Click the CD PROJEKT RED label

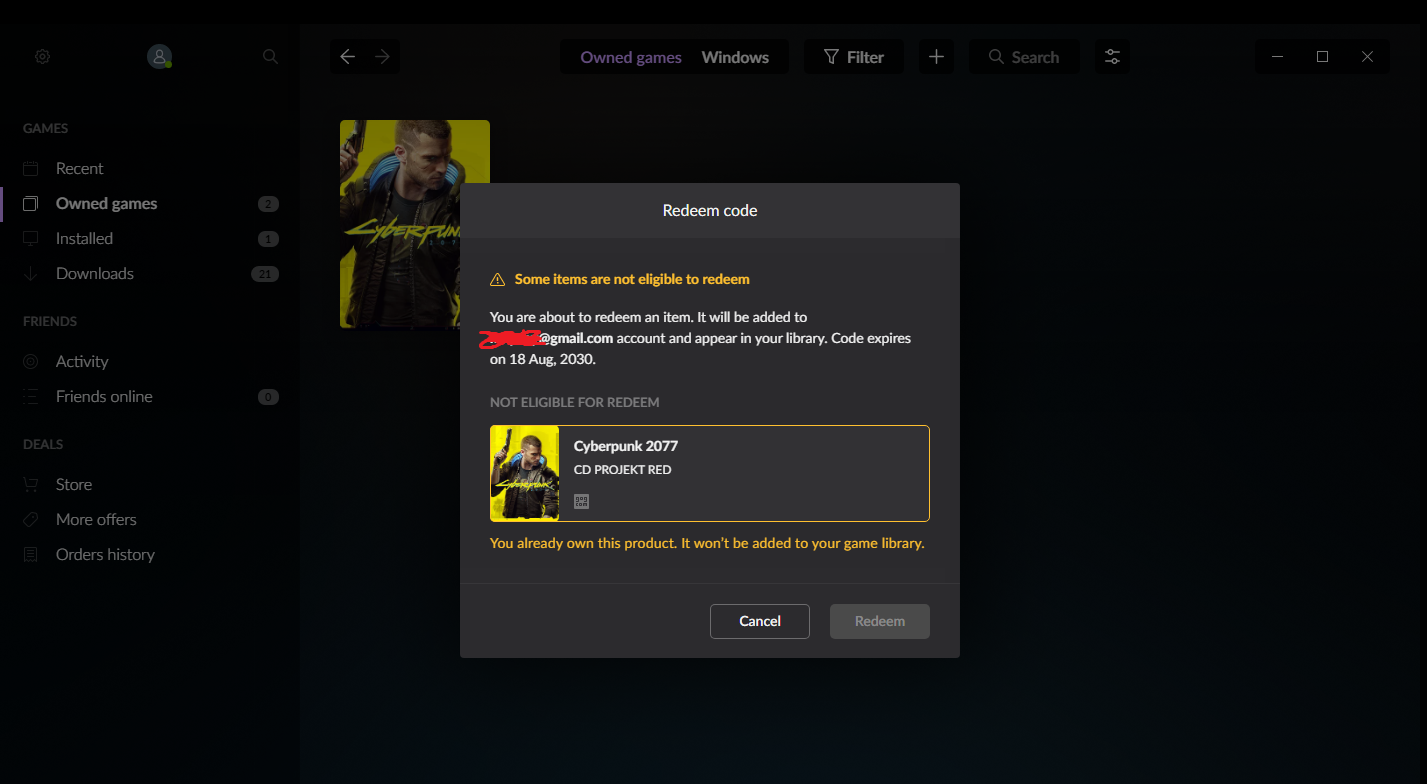pyautogui.click(x=623, y=470)
